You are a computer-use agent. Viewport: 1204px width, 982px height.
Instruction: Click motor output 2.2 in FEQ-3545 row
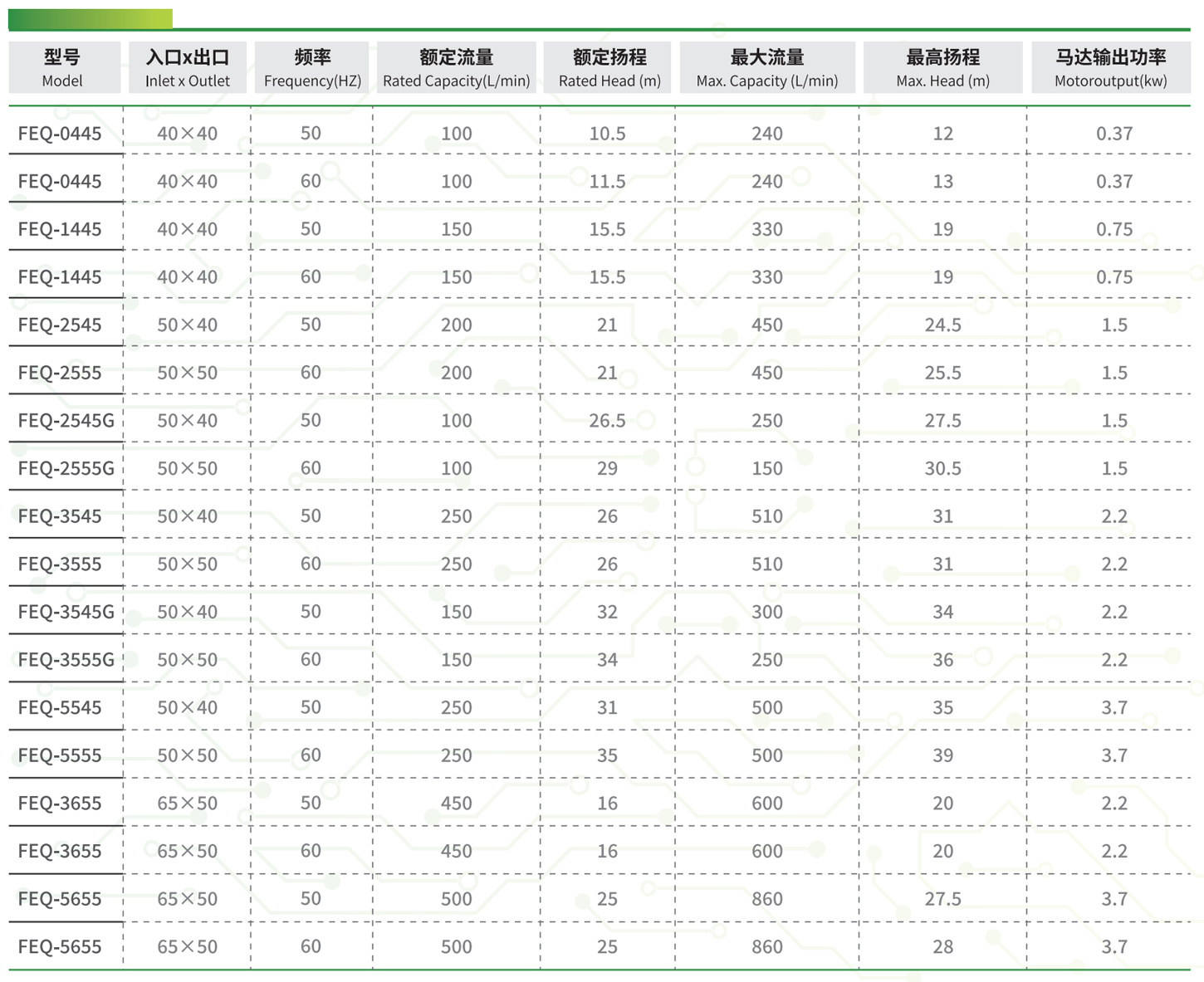pos(1114,516)
